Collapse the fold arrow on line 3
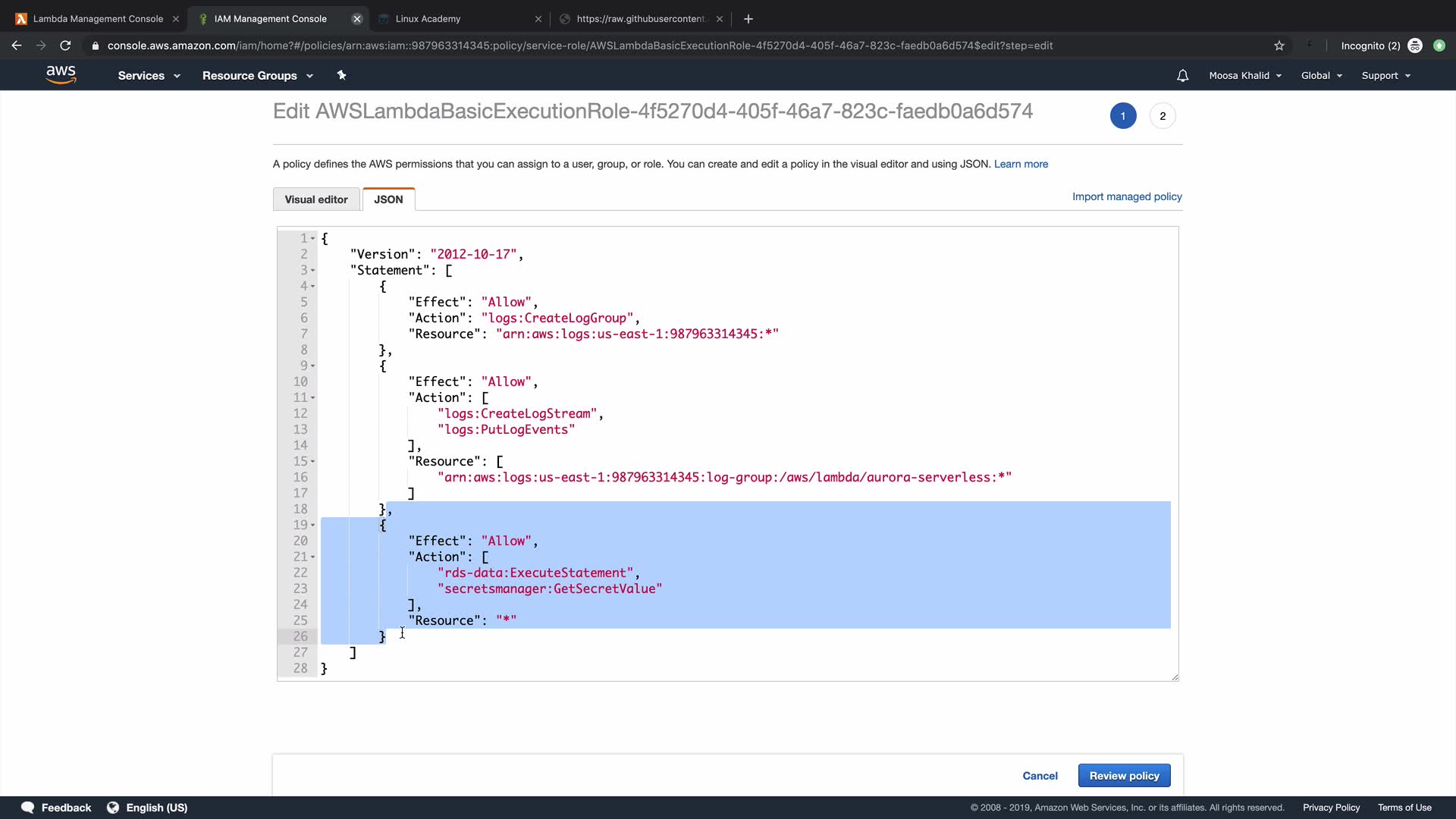Image resolution: width=1456 pixels, height=819 pixels. pos(312,271)
